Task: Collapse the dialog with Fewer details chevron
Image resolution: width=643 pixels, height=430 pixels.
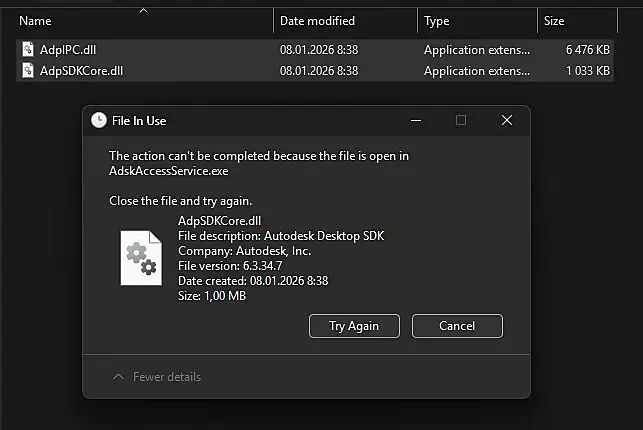Action: tap(119, 377)
